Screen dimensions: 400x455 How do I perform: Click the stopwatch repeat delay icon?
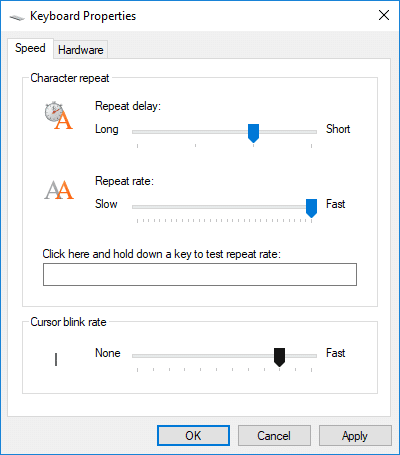pos(59,115)
